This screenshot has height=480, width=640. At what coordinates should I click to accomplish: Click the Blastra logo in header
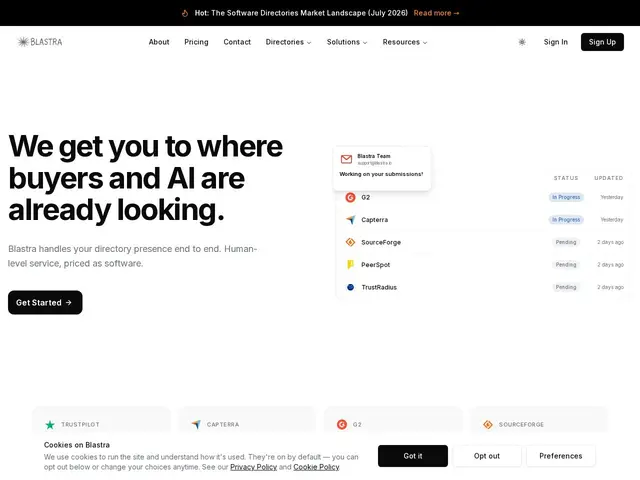click(x=40, y=42)
